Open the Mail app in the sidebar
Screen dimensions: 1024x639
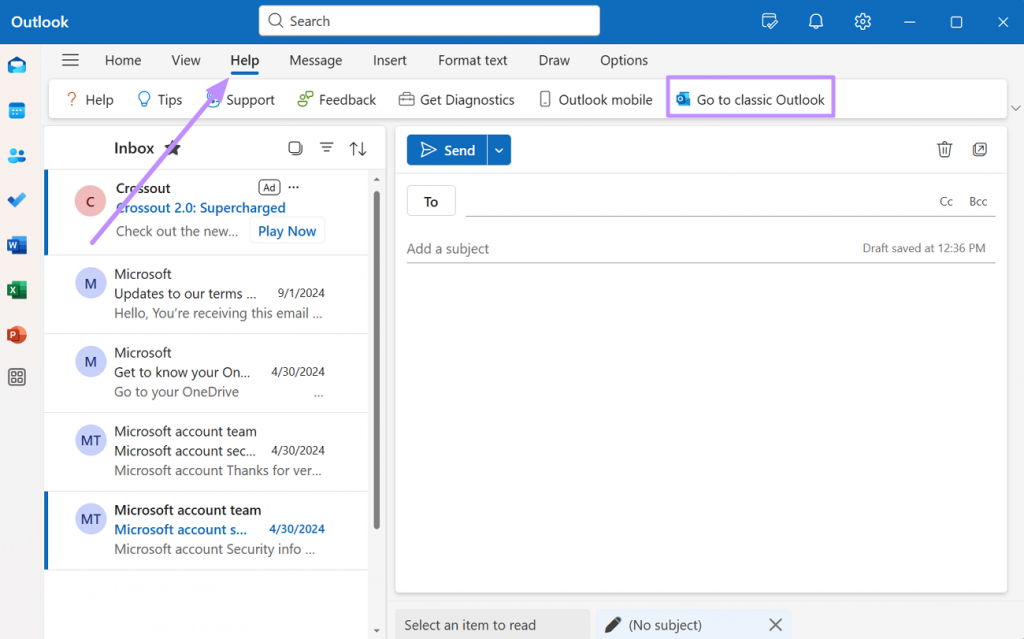[x=17, y=65]
